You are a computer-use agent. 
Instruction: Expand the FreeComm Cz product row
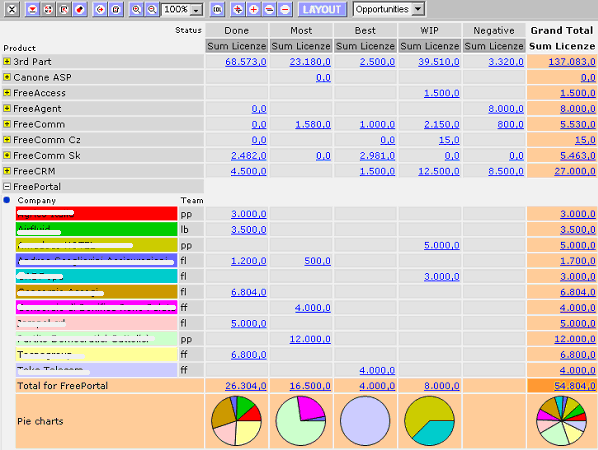pos(7,140)
